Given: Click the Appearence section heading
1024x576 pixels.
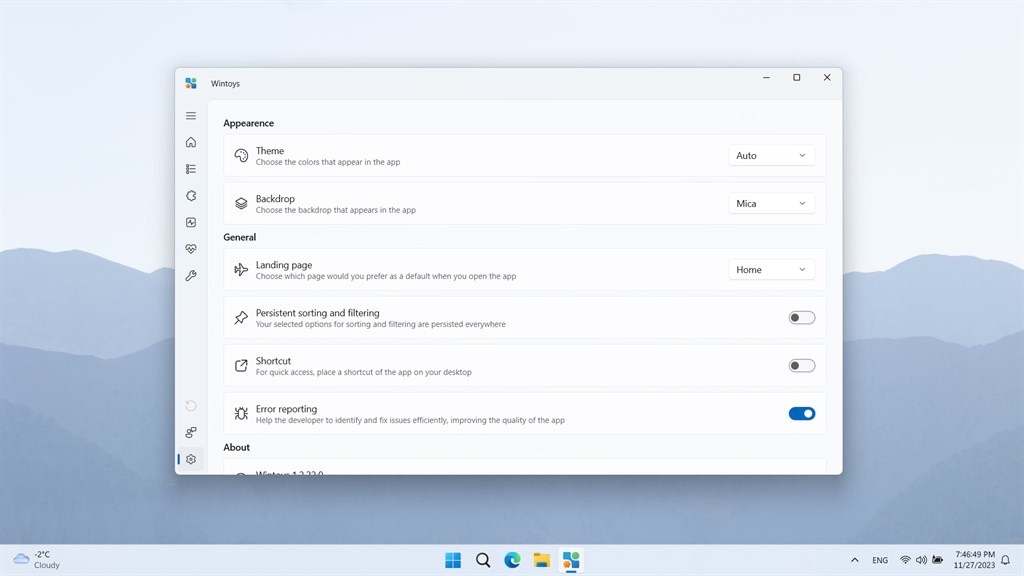Looking at the screenshot, I should click(249, 123).
